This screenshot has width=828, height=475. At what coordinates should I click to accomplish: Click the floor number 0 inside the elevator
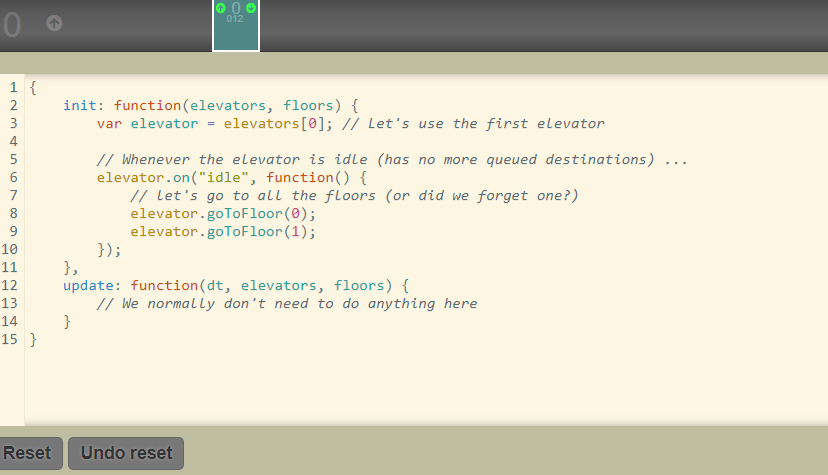tap(236, 7)
